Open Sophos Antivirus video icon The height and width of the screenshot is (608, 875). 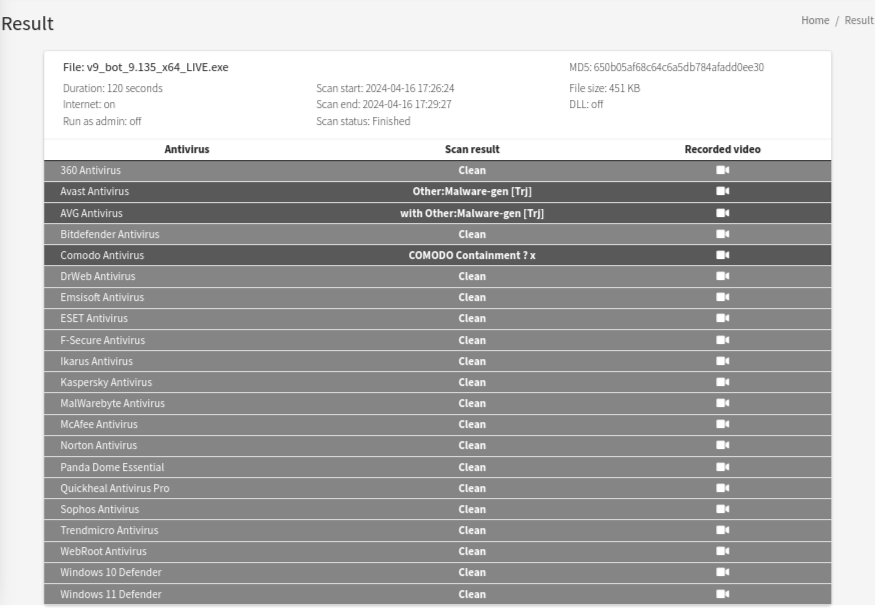coord(723,509)
